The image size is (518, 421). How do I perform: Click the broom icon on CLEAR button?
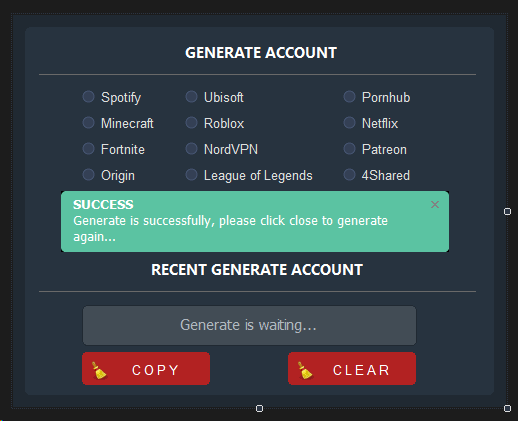tap(305, 370)
